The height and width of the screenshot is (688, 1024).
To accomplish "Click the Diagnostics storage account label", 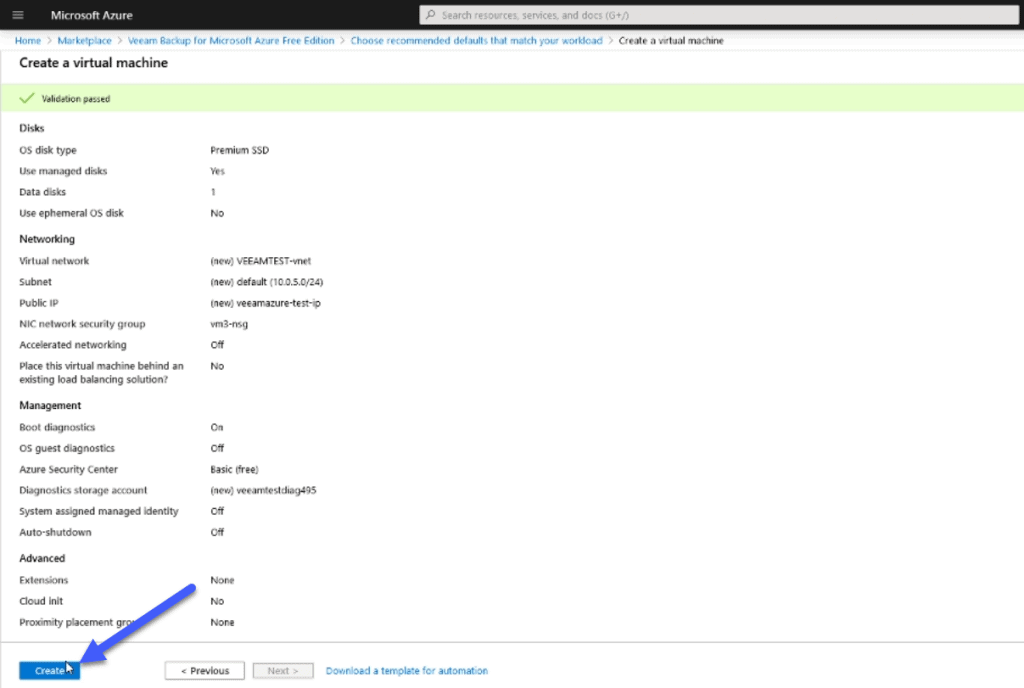I will pyautogui.click(x=83, y=490).
